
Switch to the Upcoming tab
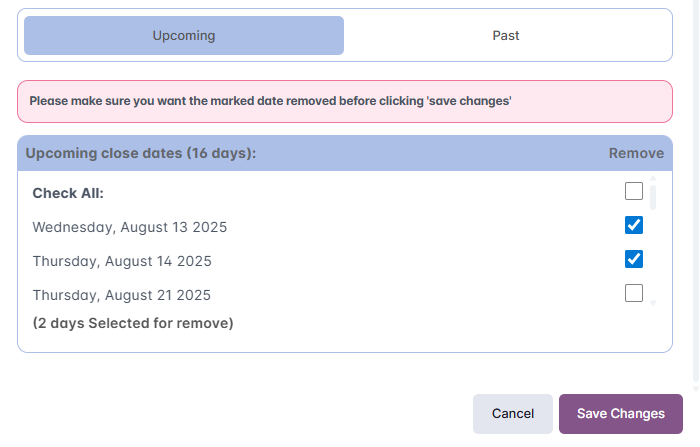[184, 35]
